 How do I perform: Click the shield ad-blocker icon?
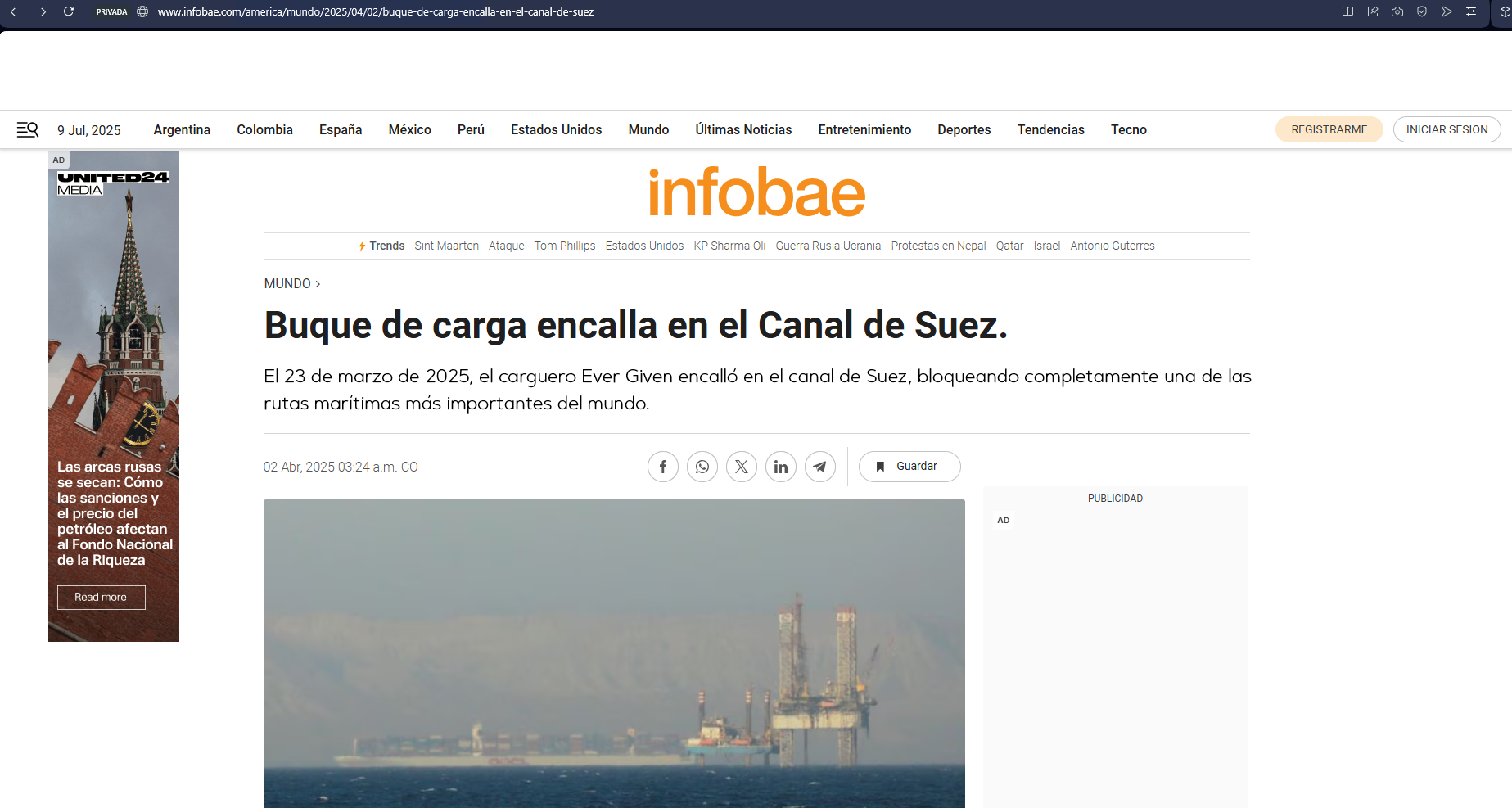click(1422, 11)
